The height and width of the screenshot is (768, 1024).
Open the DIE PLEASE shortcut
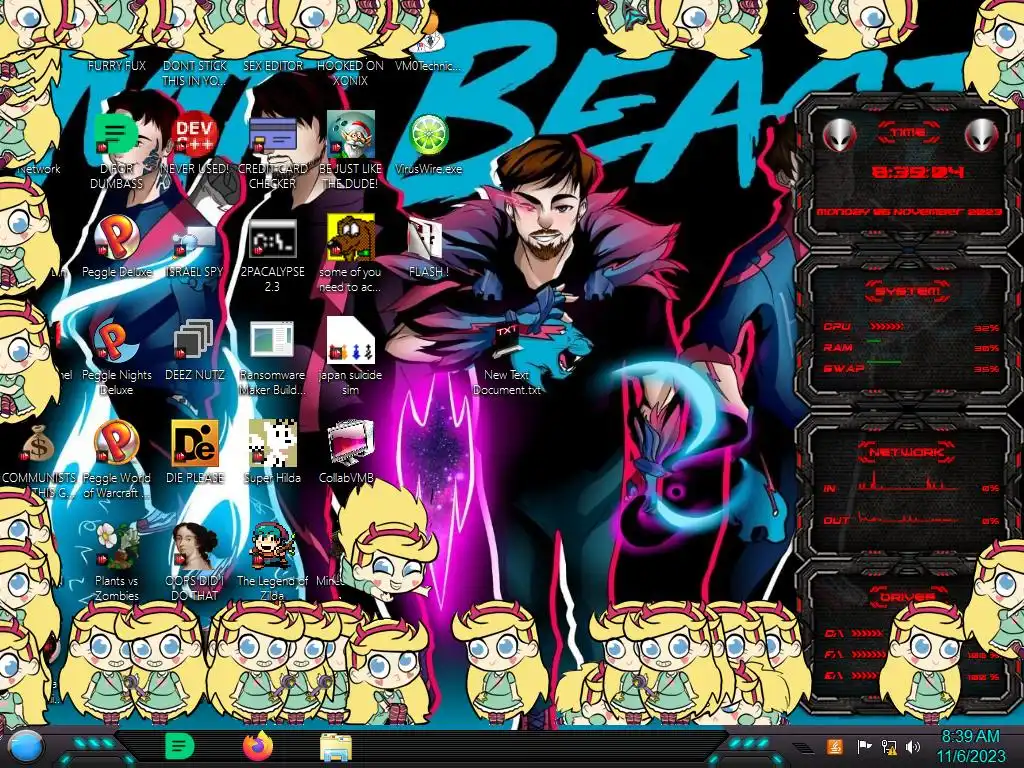[195, 443]
